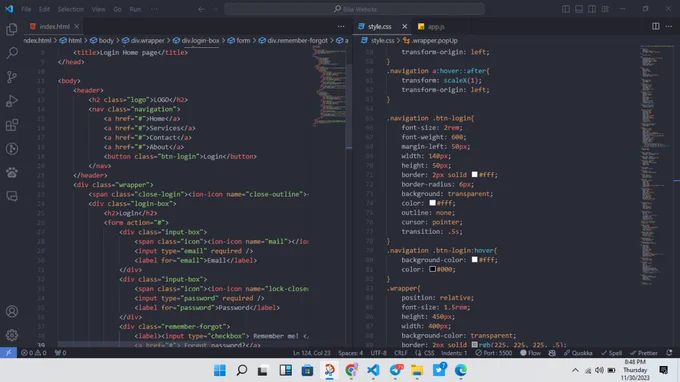680x382 pixels.
Task: Open the Go menu
Action: [117, 9]
